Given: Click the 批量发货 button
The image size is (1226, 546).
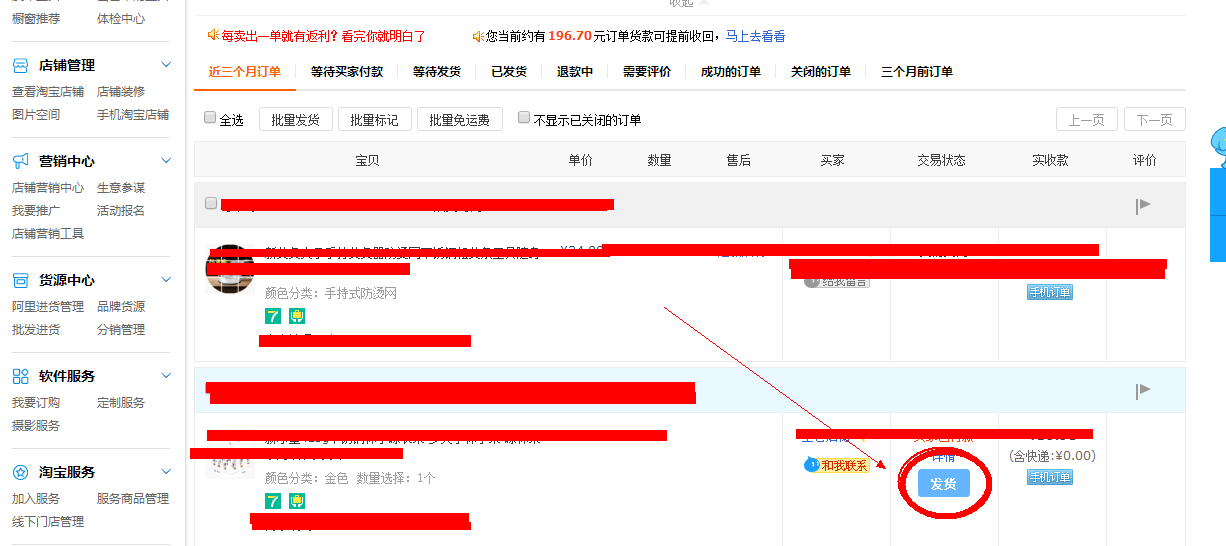Looking at the screenshot, I should click(295, 120).
